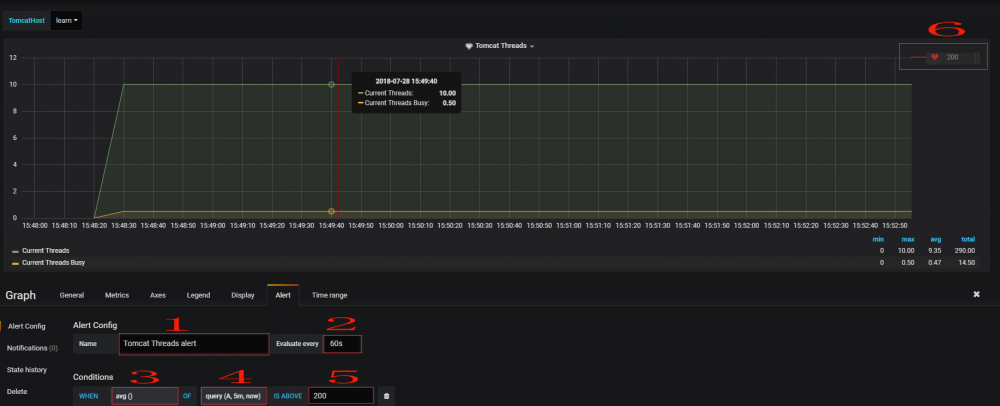The image size is (1000, 406).
Task: Open the avg () reducer function dropdown
Action: (x=144, y=396)
